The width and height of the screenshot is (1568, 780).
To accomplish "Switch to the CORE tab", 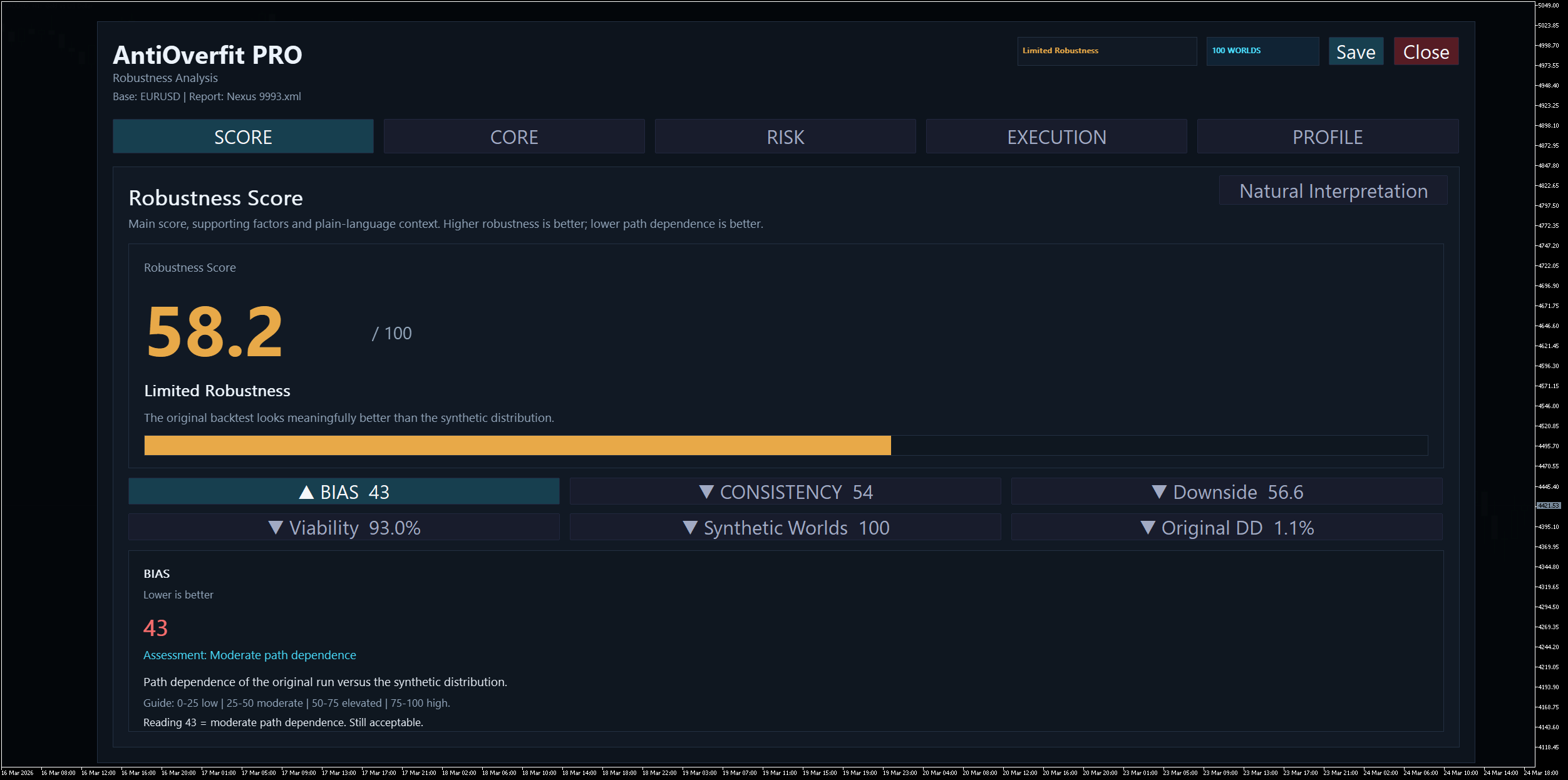I will coord(513,136).
